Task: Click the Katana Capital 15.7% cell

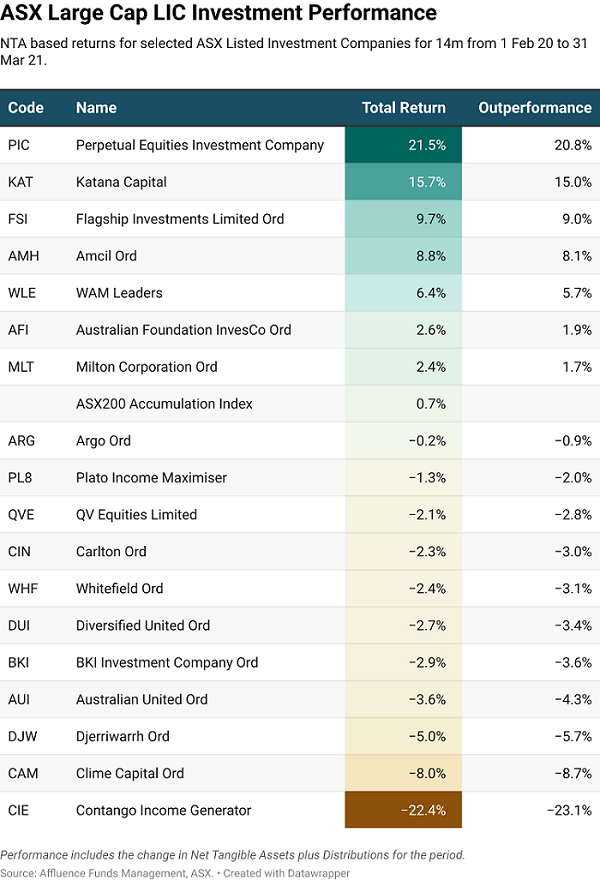Action: pyautogui.click(x=403, y=182)
